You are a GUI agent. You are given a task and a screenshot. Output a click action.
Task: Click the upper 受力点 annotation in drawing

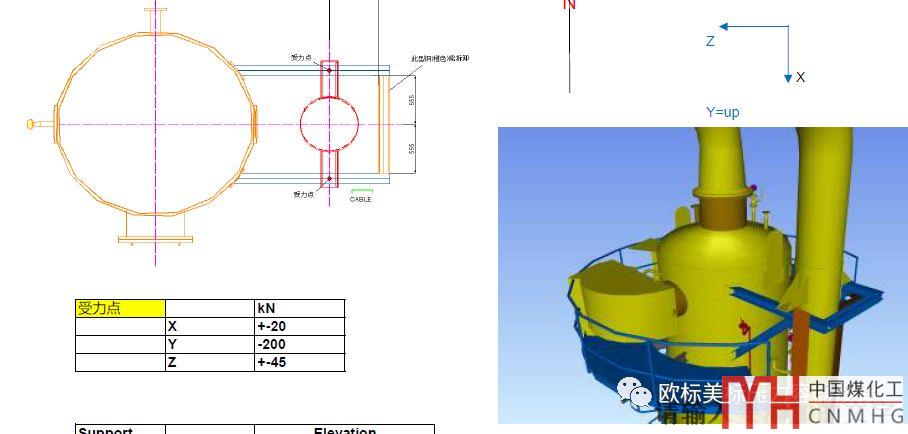tap(301, 57)
